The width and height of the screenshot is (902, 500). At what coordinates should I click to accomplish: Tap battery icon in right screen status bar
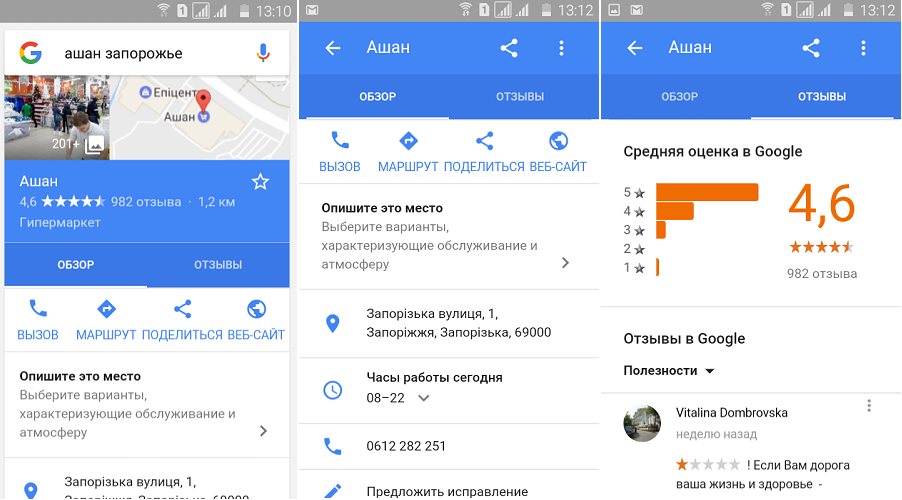[848, 10]
